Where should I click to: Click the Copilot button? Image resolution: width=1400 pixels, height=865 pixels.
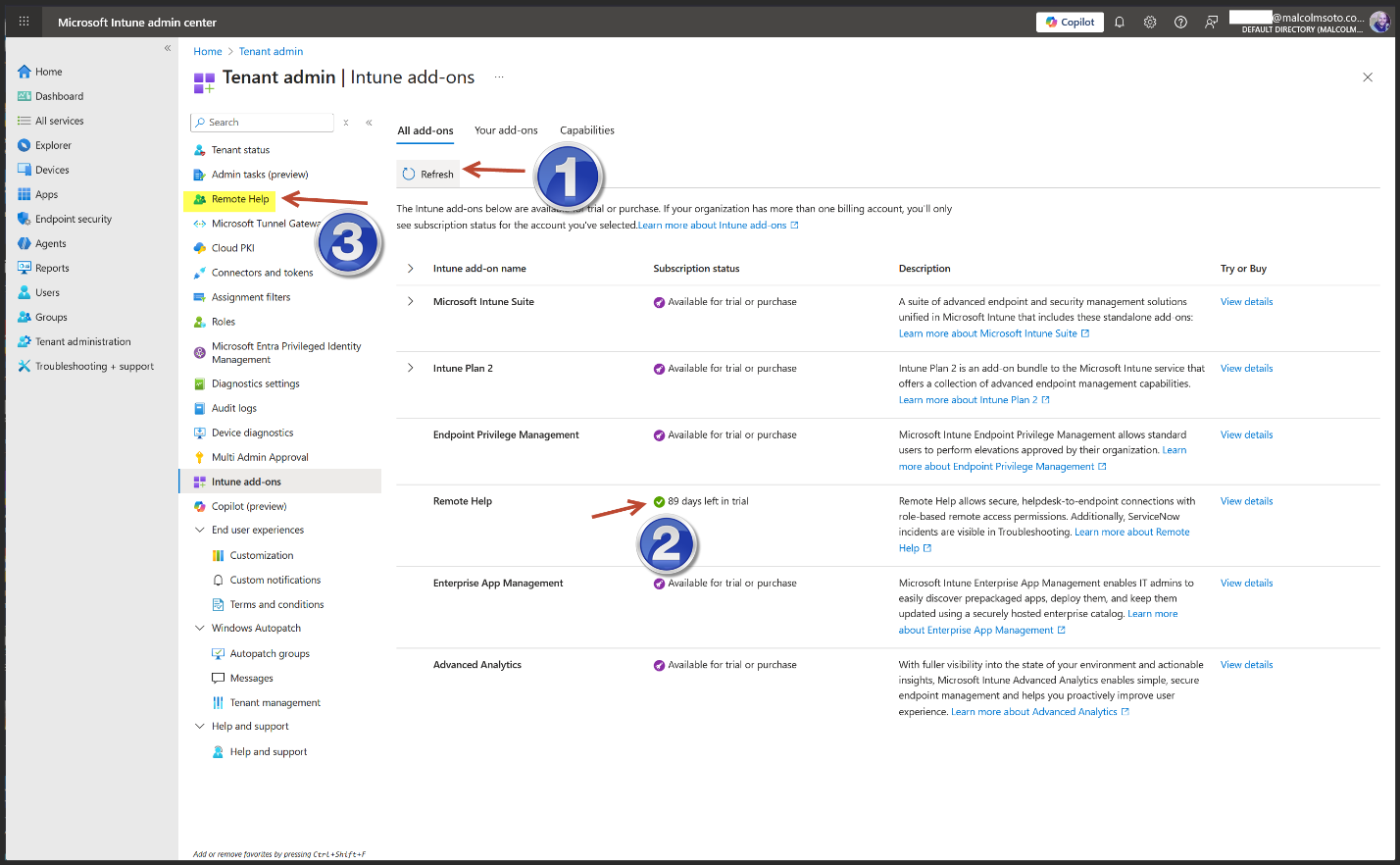pos(1070,22)
